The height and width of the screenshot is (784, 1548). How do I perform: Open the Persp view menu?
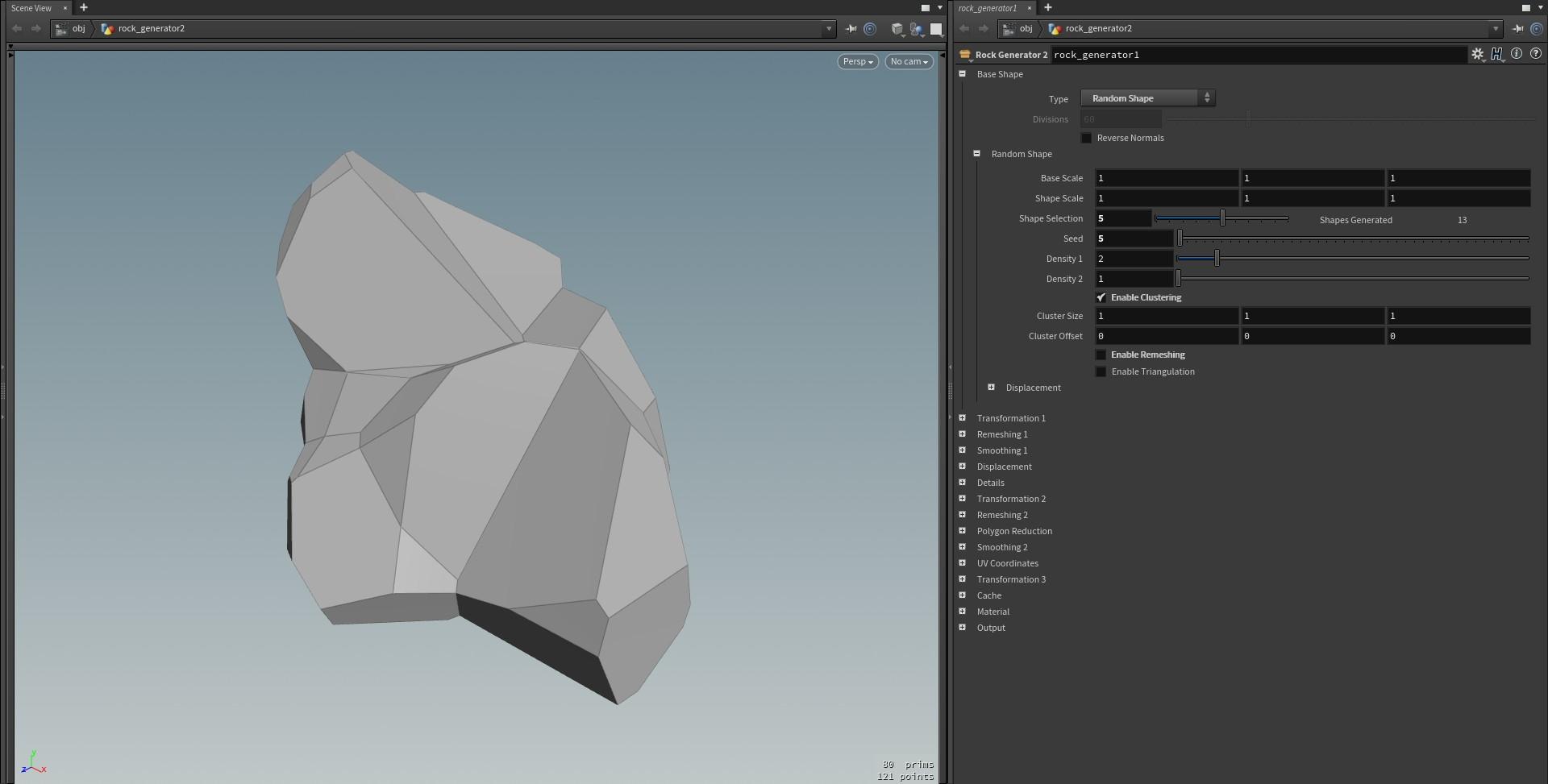point(857,61)
